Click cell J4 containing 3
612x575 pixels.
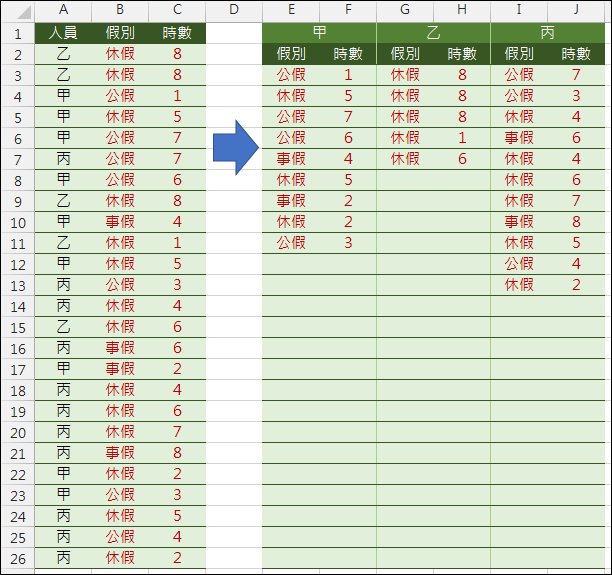576,96
